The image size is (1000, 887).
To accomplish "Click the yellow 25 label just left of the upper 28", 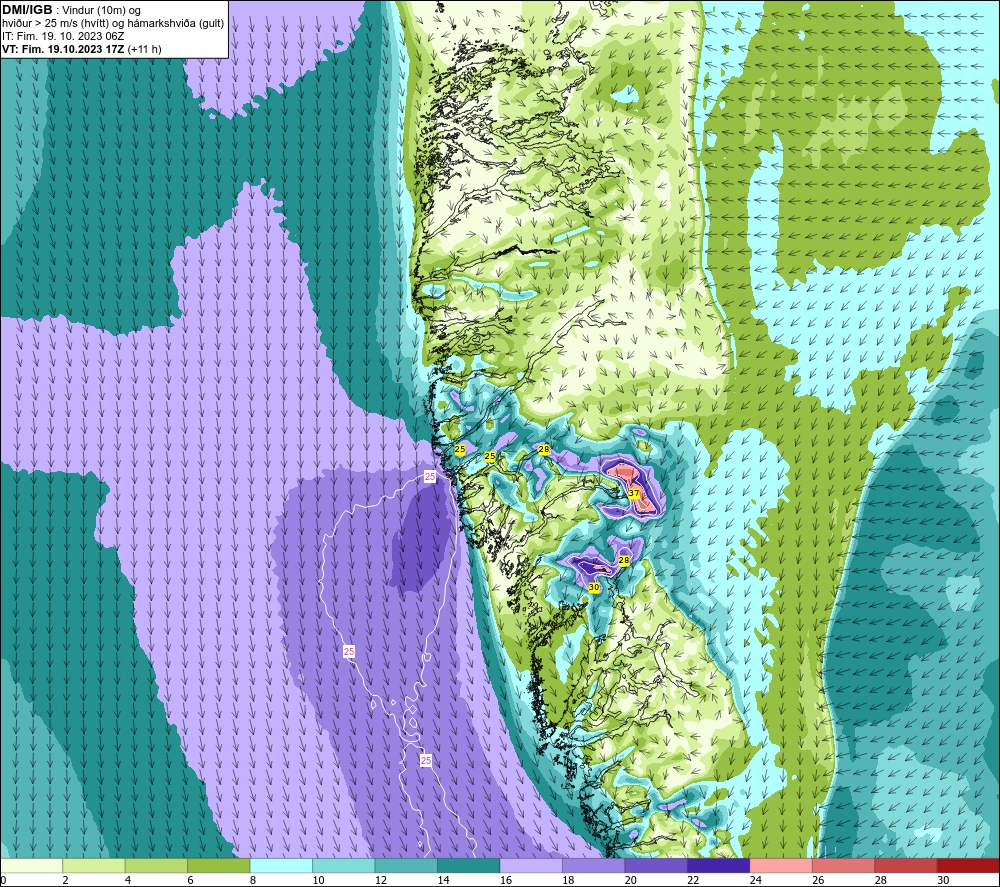I will tap(490, 457).
